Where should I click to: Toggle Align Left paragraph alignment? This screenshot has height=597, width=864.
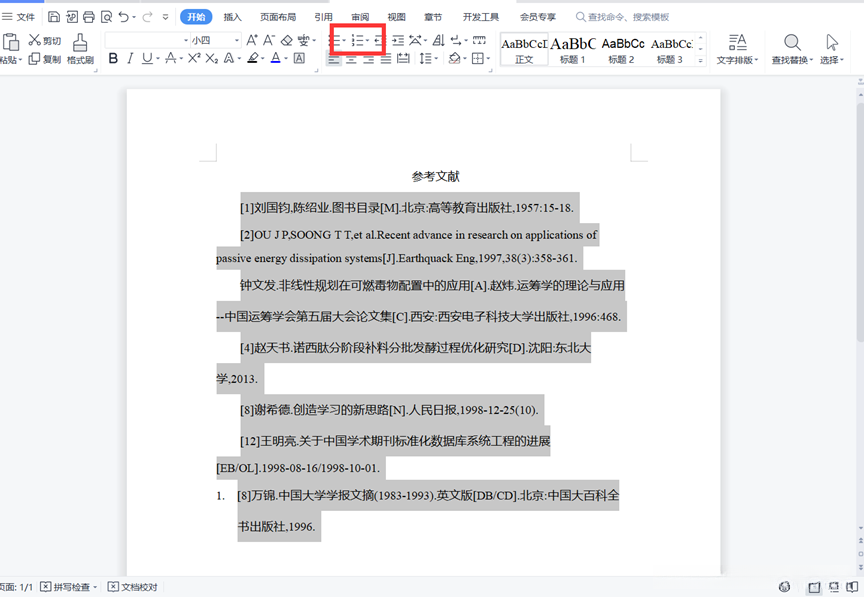[x=333, y=58]
